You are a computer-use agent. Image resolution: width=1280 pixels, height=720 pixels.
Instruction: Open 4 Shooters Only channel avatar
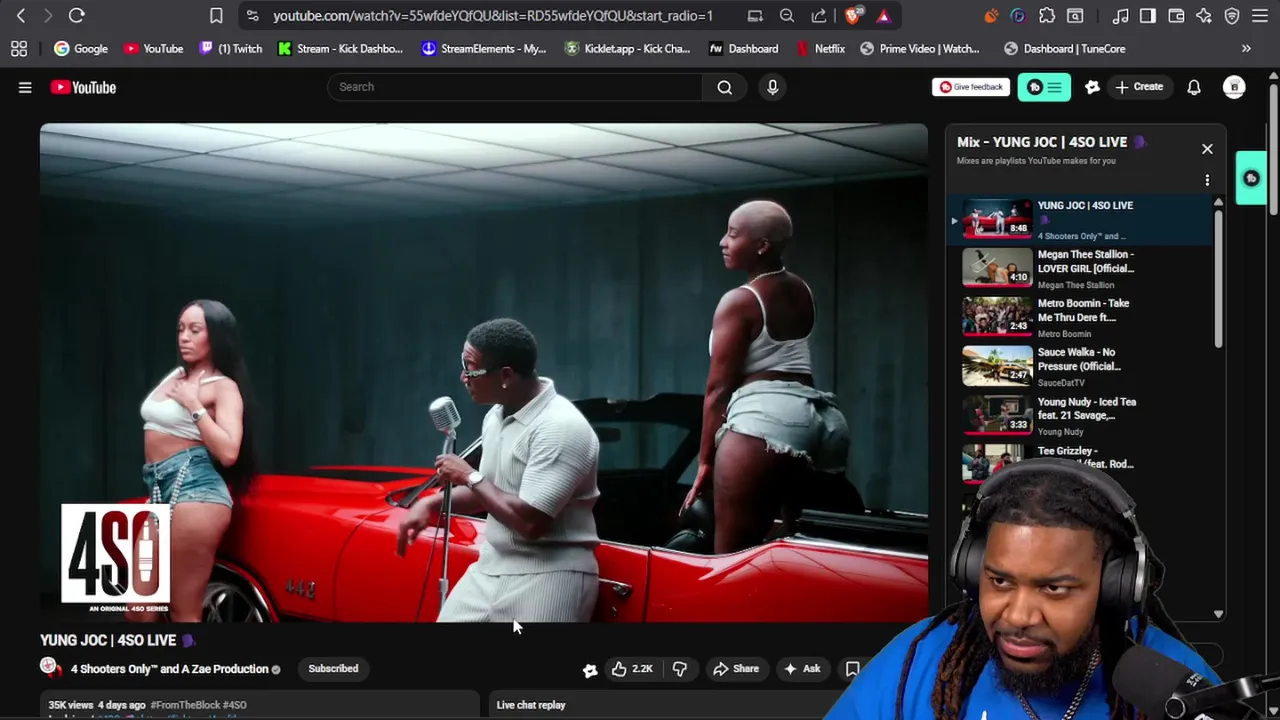(50, 668)
